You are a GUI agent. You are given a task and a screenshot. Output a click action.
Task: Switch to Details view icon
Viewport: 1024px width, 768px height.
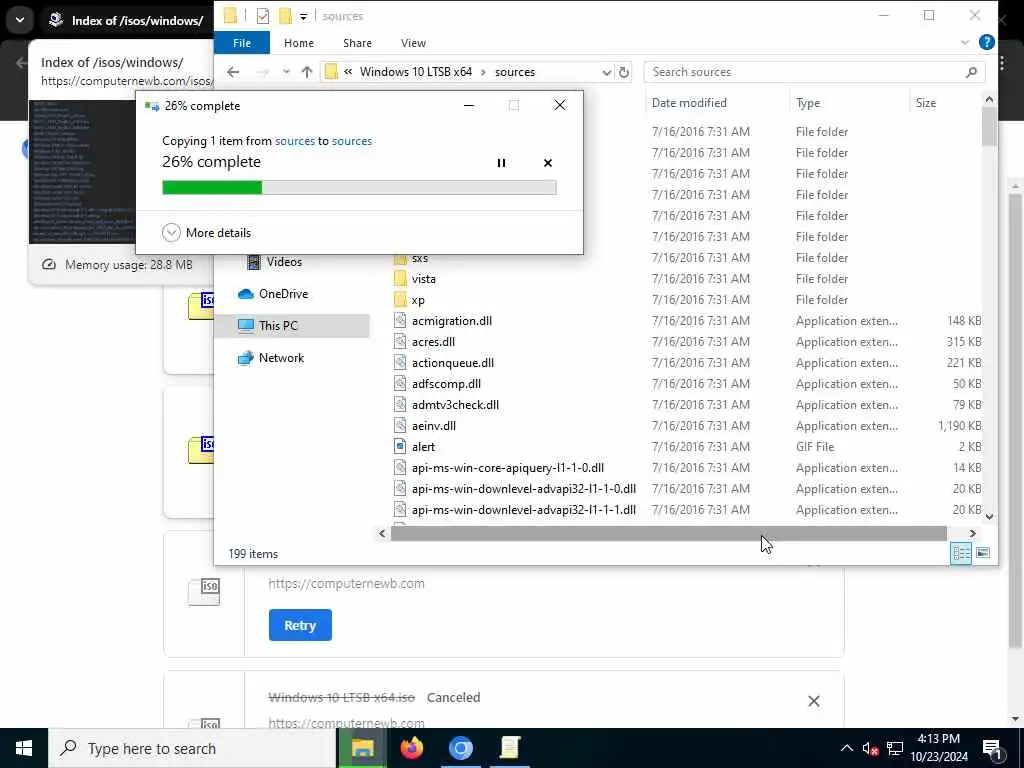point(961,553)
